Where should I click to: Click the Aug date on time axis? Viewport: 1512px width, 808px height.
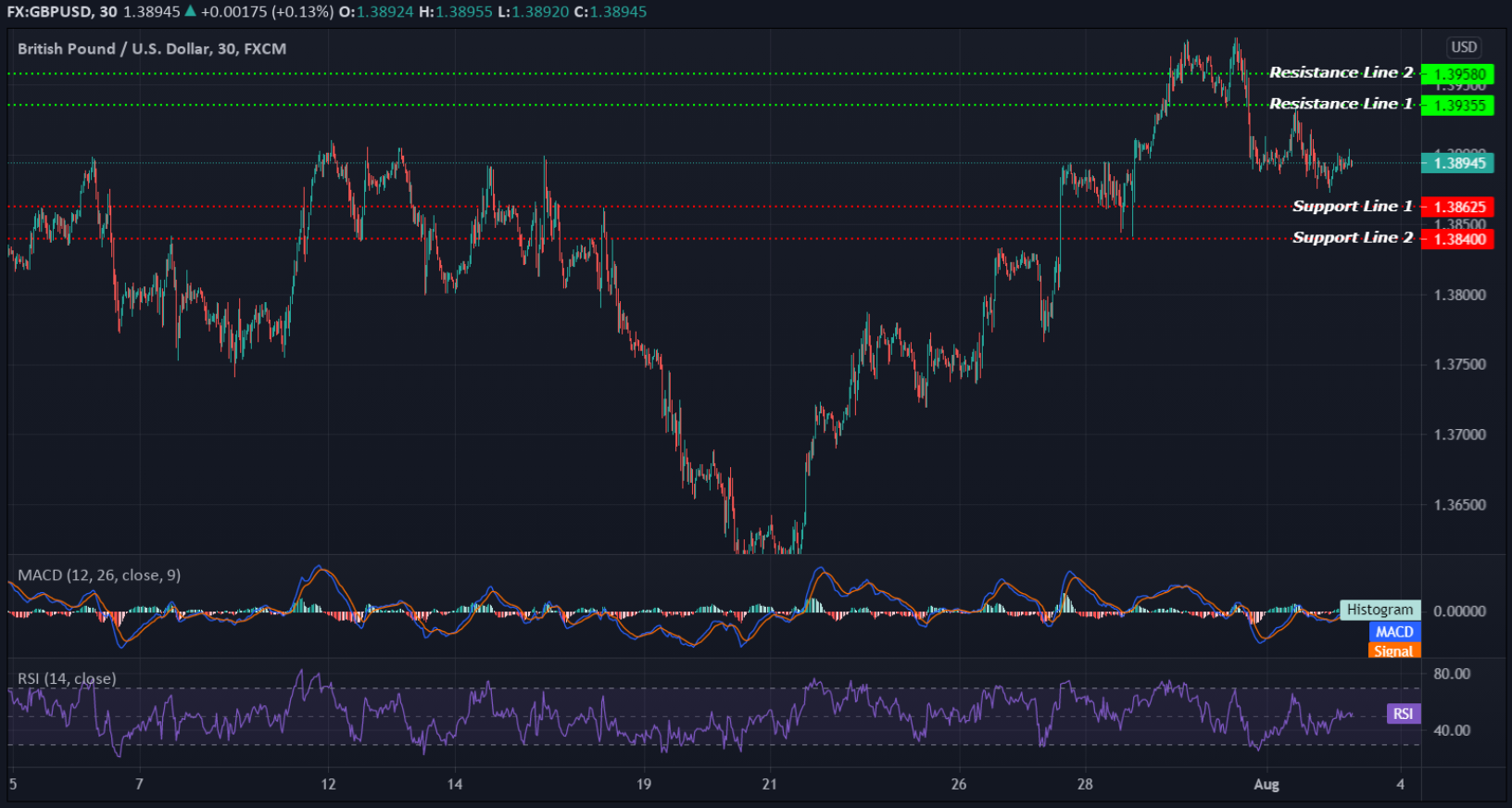coord(1266,784)
